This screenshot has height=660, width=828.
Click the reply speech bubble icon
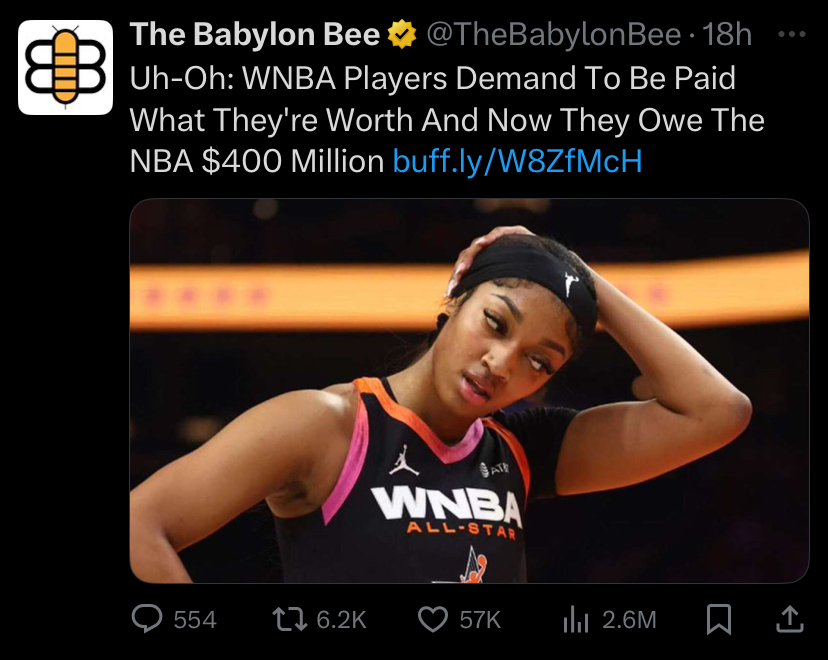click(x=147, y=619)
